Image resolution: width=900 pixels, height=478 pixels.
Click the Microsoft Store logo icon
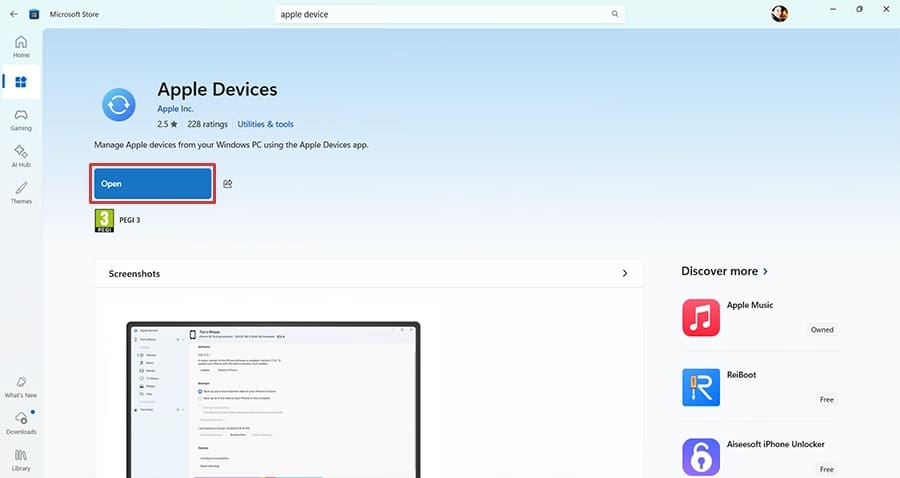[x=34, y=14]
